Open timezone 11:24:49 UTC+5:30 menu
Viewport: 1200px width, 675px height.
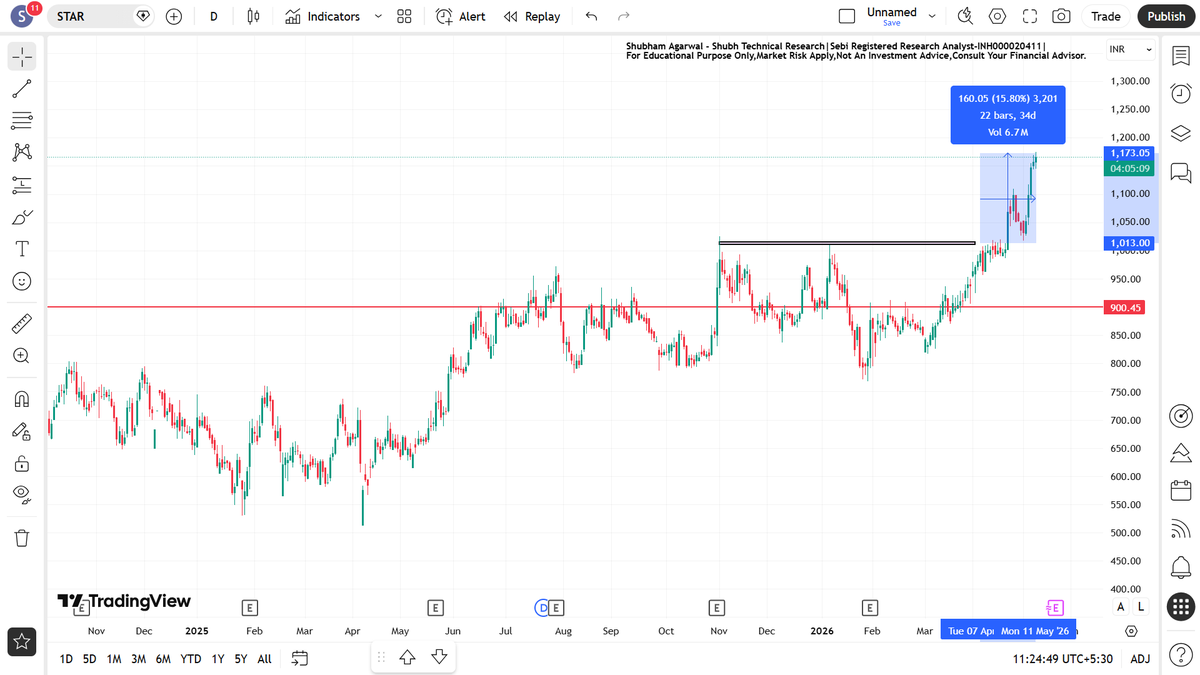[1062, 659]
